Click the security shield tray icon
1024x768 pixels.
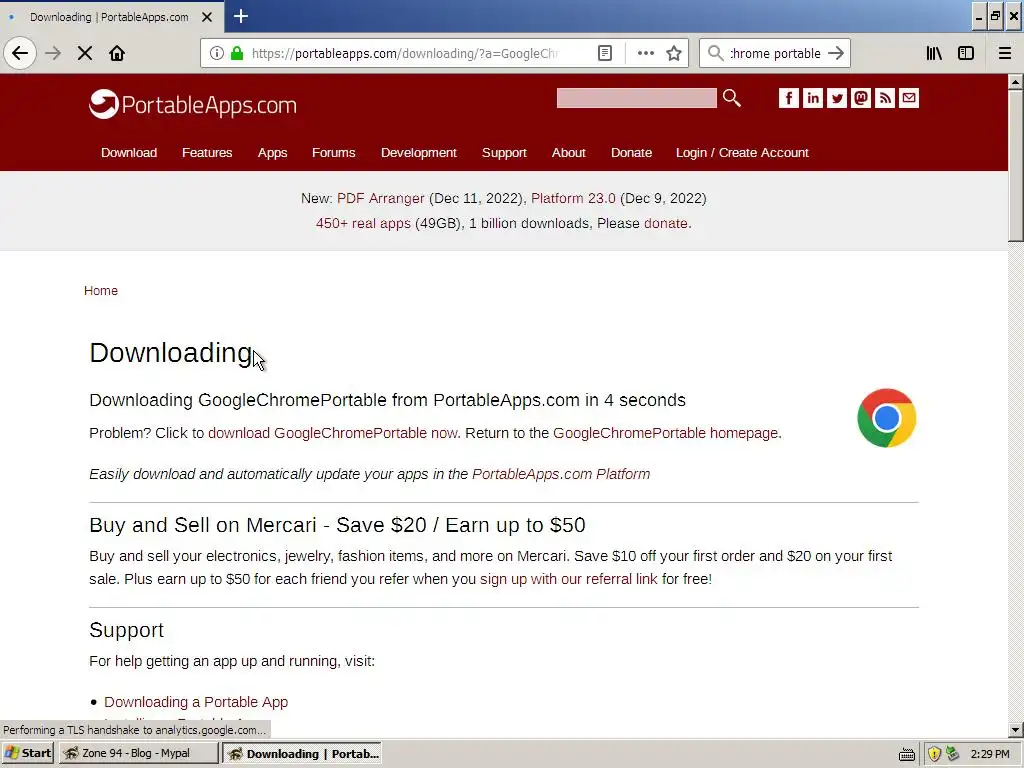[935, 754]
